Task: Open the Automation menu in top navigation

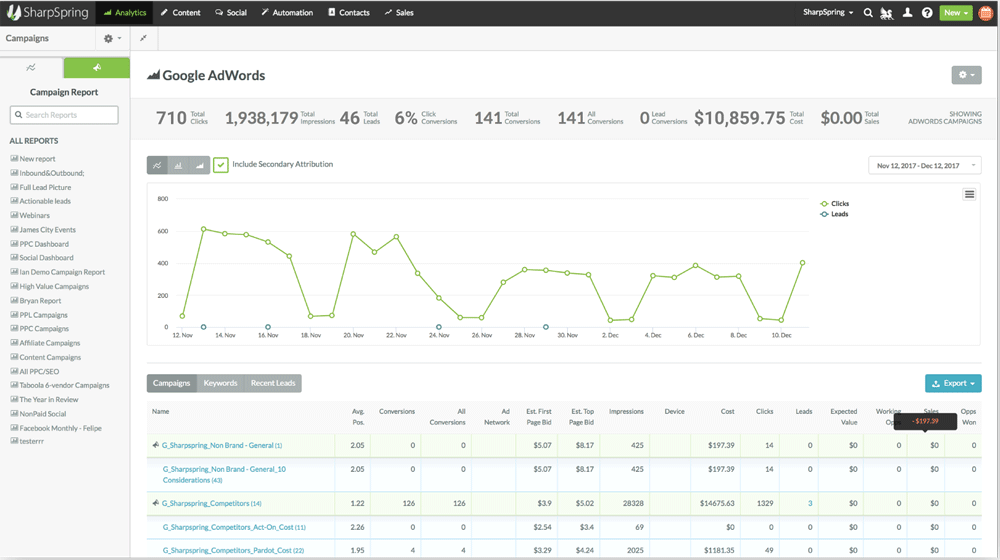Action: (287, 13)
